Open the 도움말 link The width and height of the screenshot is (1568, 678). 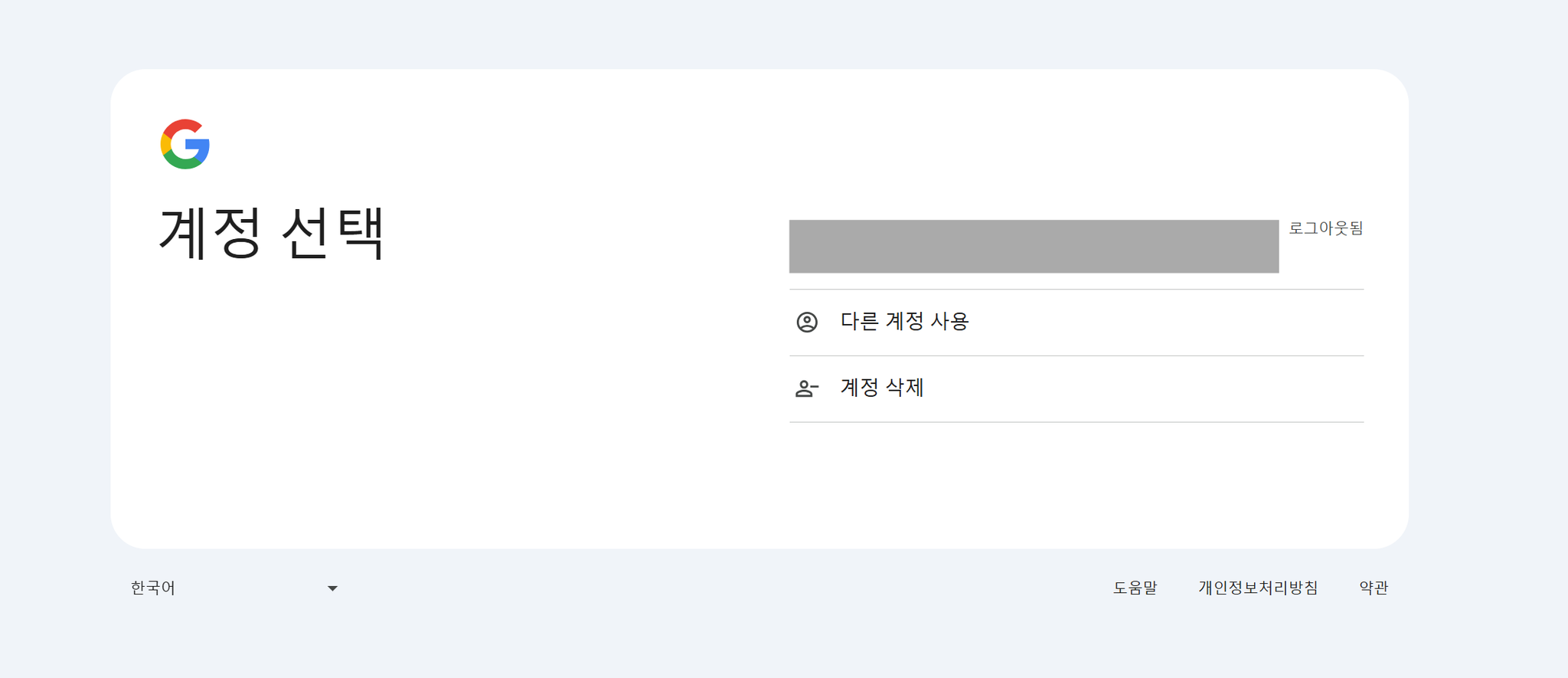1135,588
